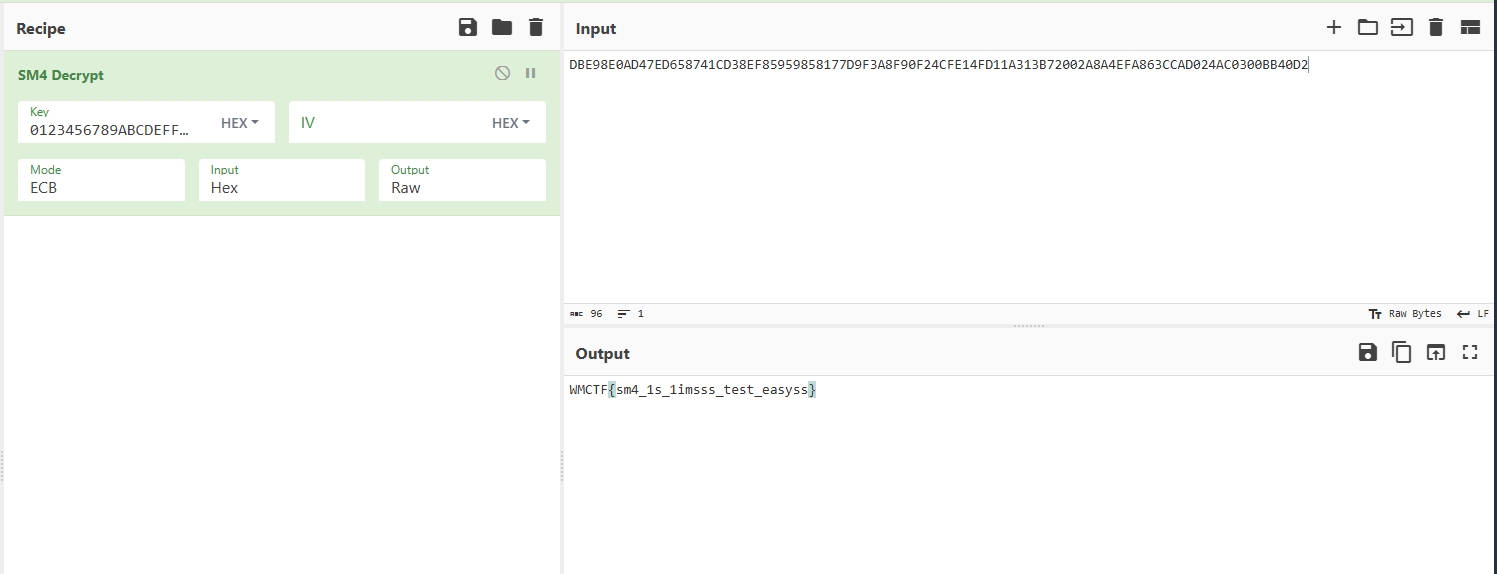Select the Output format Raw field
1497x574 pixels.
[x=462, y=180]
